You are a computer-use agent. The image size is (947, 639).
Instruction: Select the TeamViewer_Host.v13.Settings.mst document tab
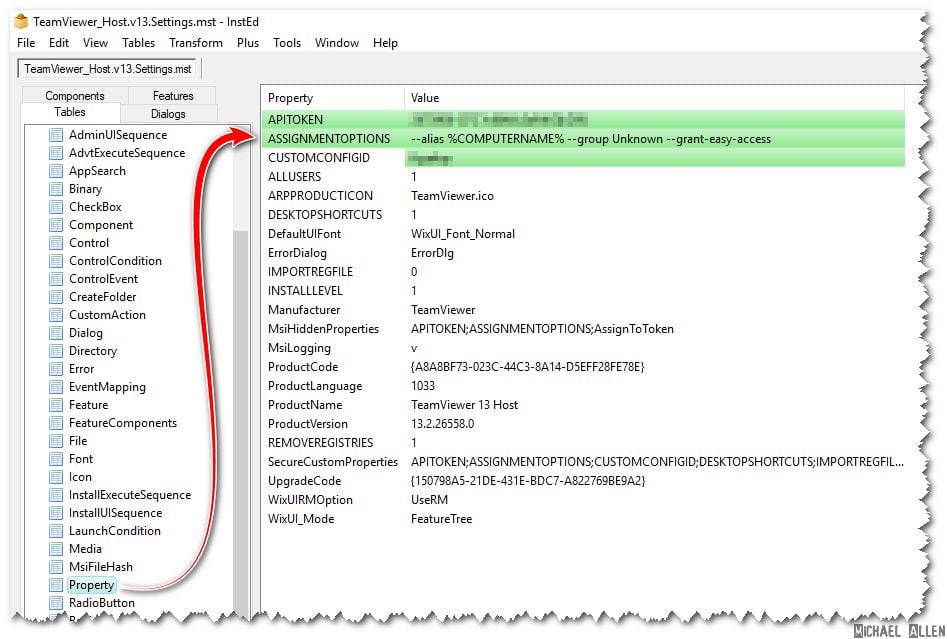click(108, 69)
